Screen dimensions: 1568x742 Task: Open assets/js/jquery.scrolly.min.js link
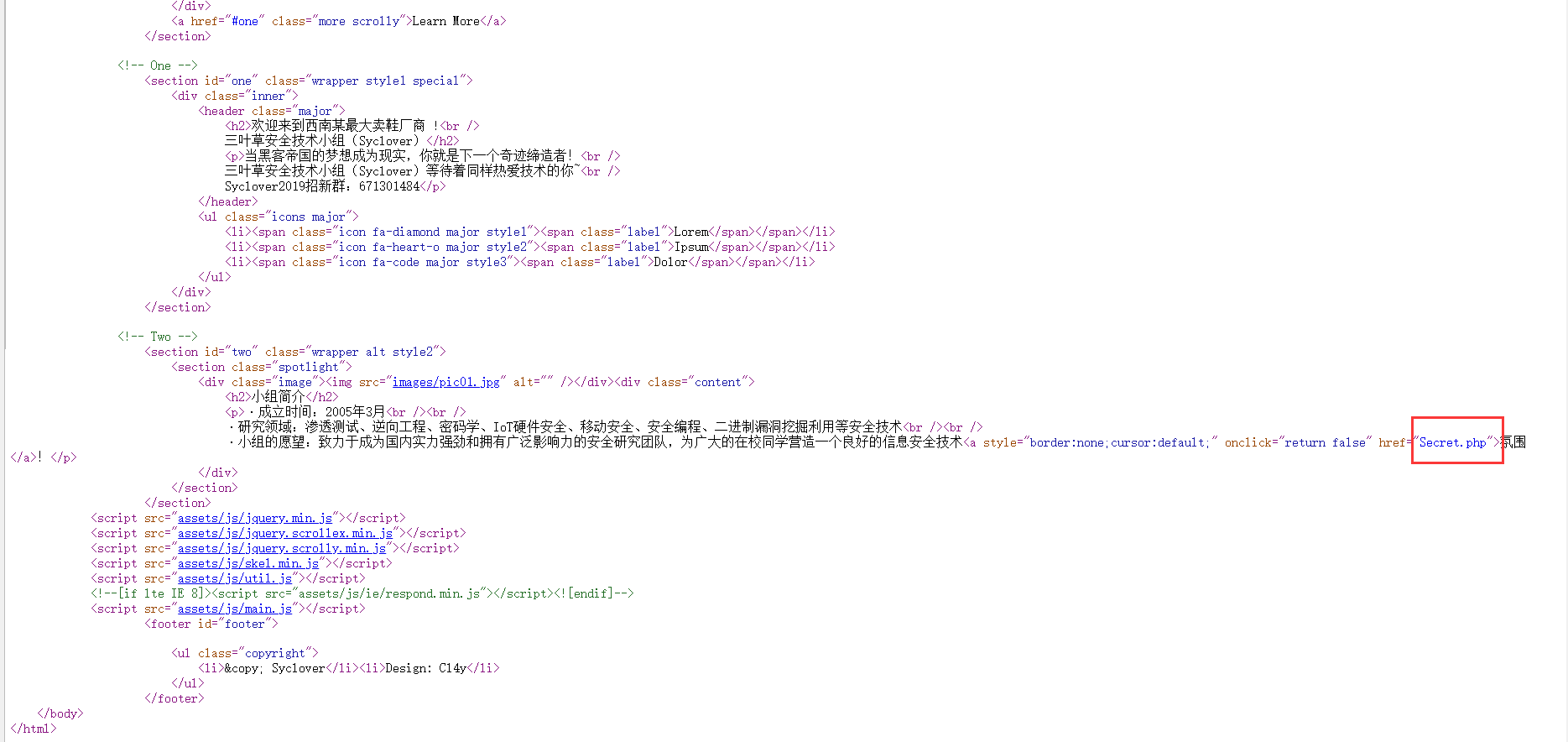[282, 548]
